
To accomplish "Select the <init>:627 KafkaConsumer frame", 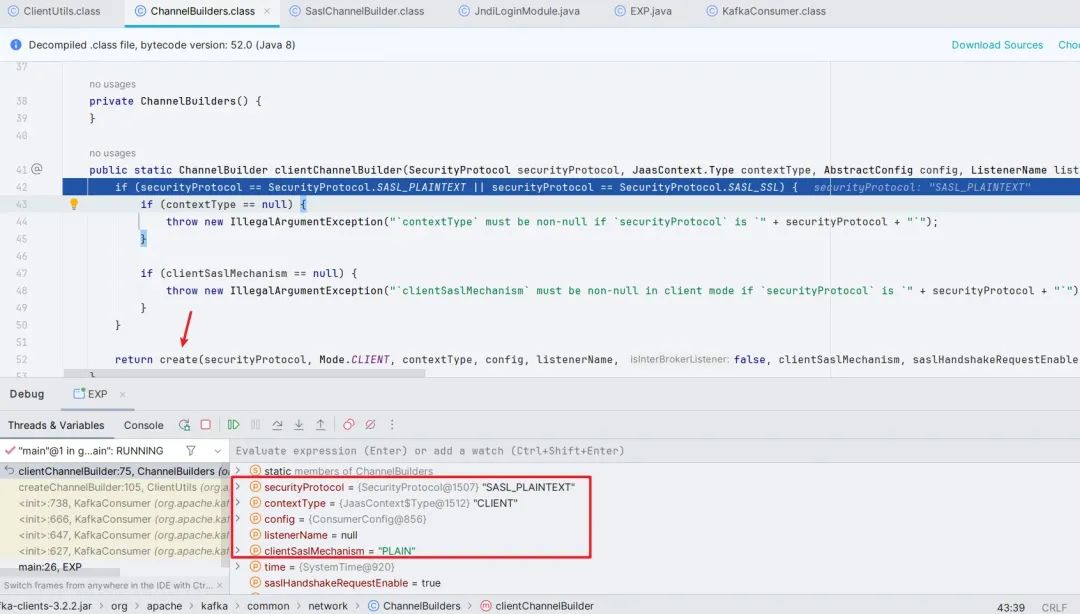I will pos(114,551).
